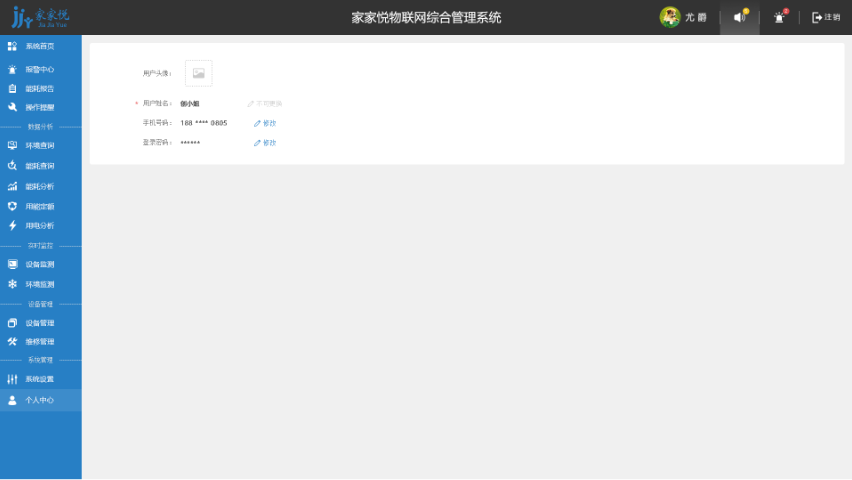Open 系统设置 sliders menu item

40,379
